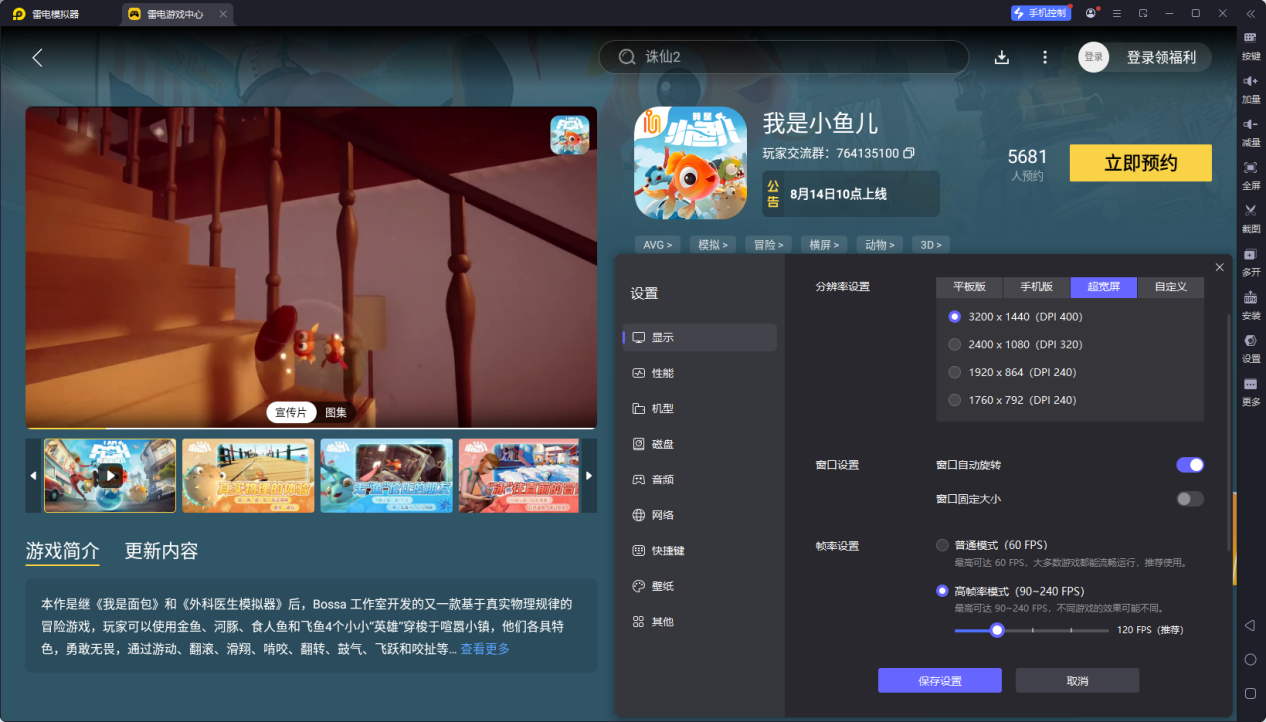Open 音频 audio settings section
Viewport: 1266px width, 722px height.
tap(700, 479)
